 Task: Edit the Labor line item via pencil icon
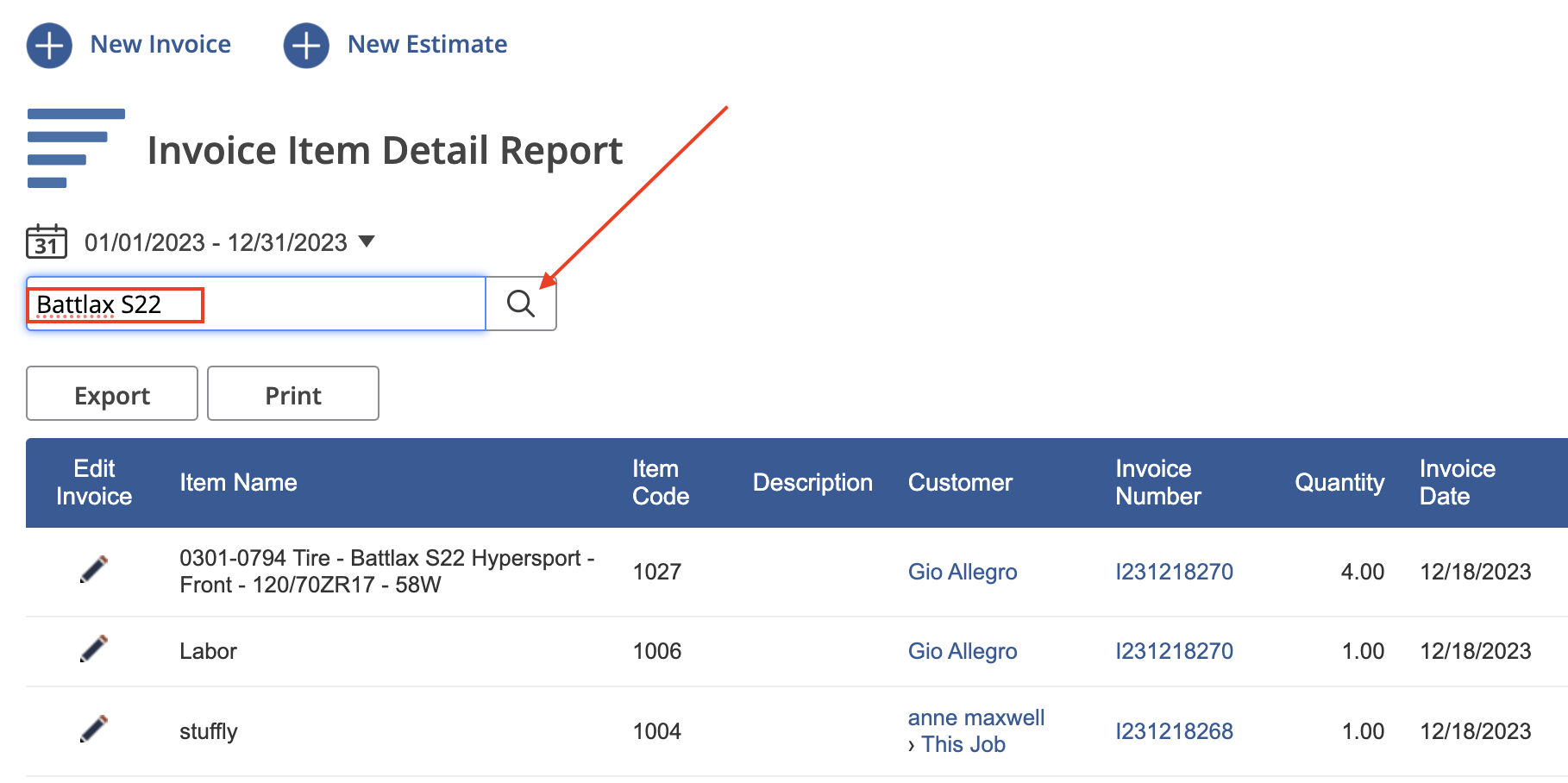coord(95,651)
